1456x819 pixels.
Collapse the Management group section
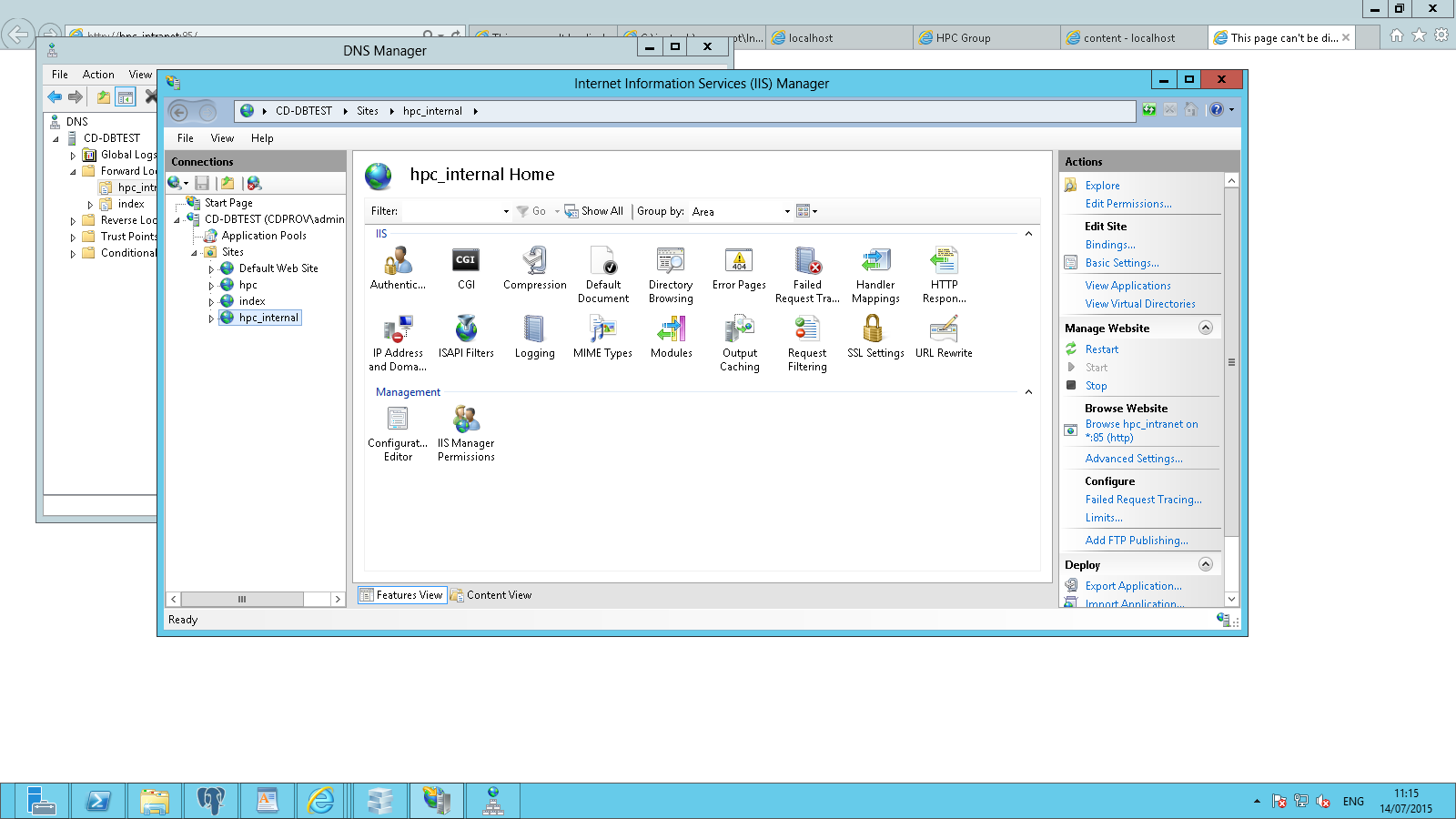click(1028, 392)
